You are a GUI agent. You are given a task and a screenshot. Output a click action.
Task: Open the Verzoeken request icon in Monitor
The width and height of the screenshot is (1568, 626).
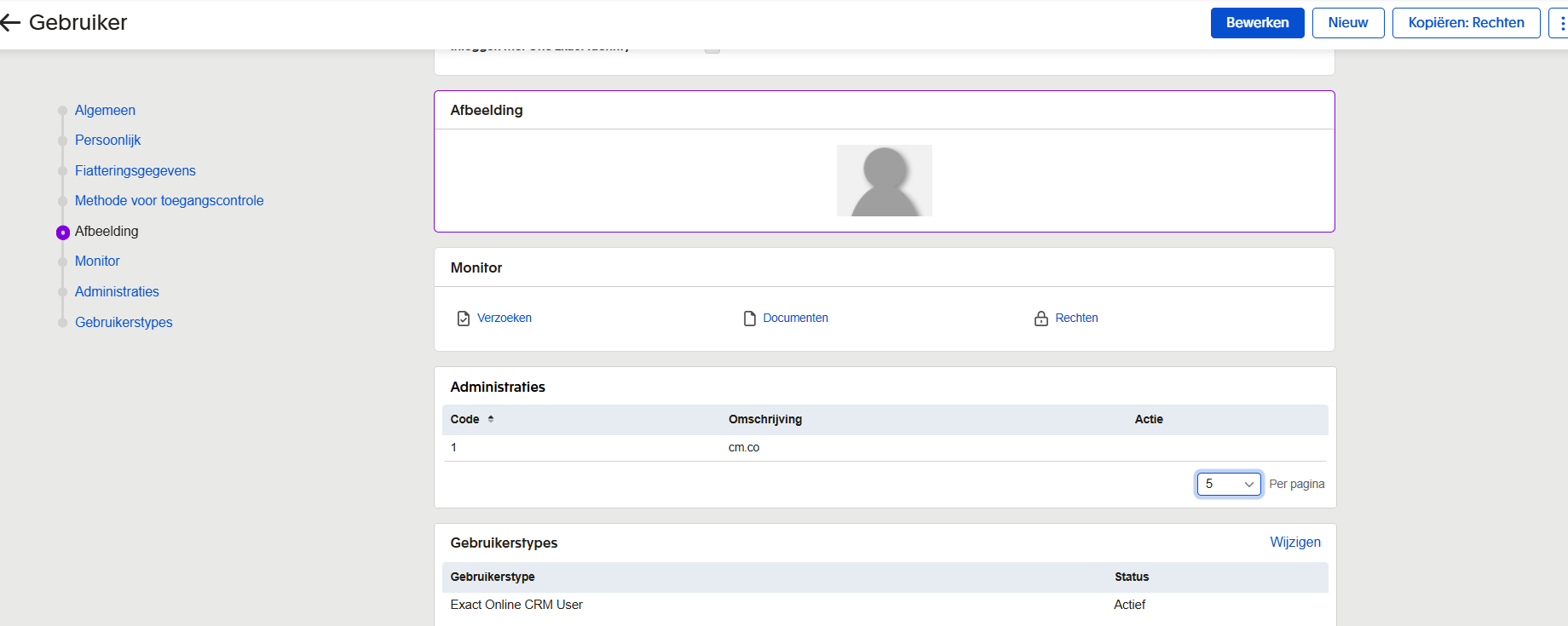coord(464,319)
